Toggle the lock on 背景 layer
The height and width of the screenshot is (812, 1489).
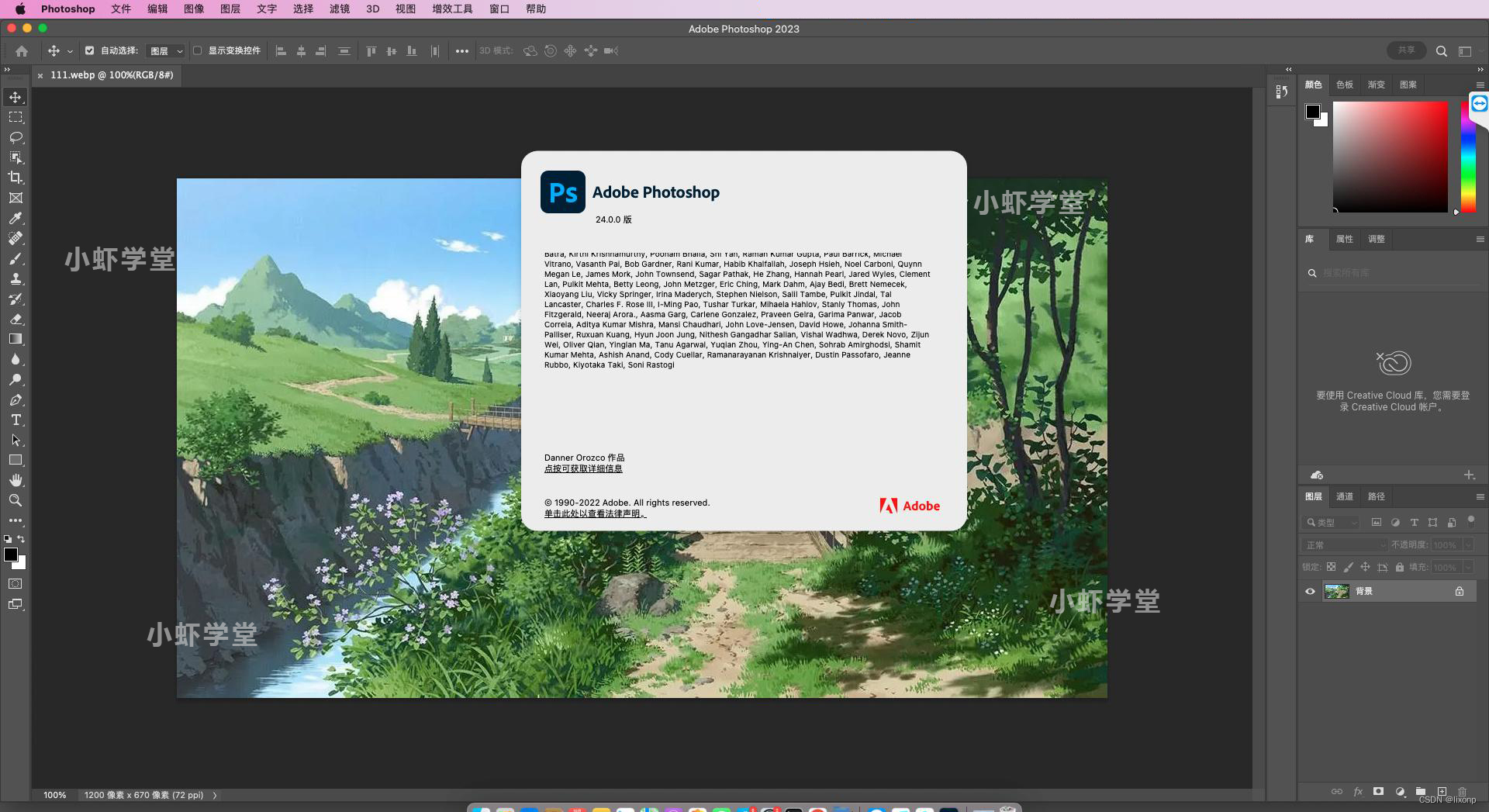pos(1460,591)
